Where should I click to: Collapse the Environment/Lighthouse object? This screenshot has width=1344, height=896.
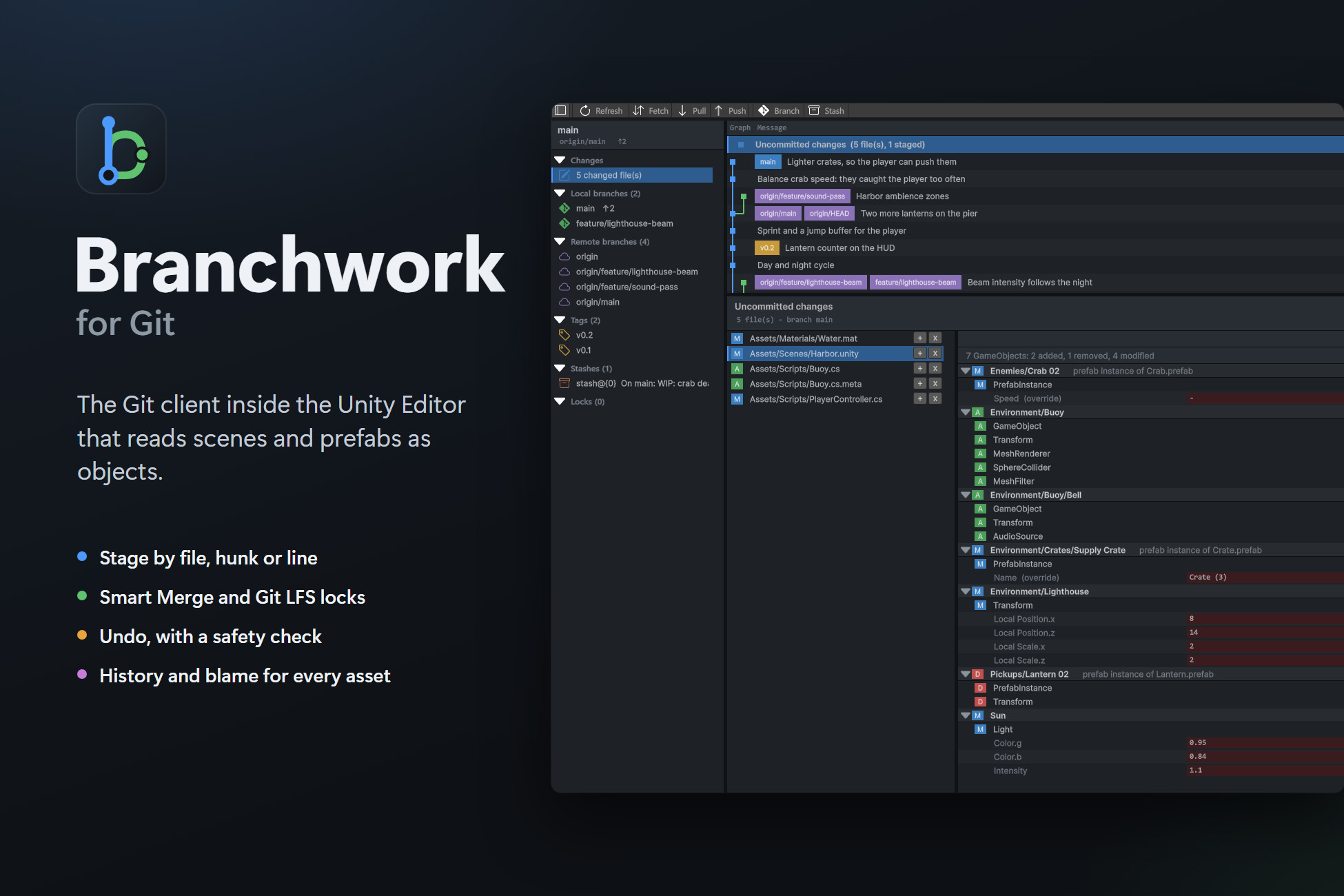(x=966, y=591)
